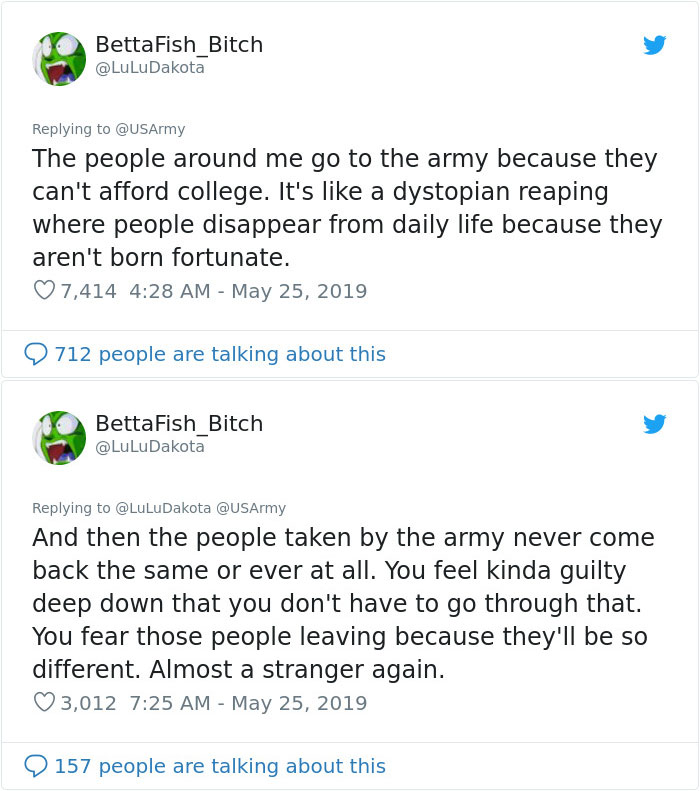Click the BettaFish_Bitch name on the 3,012-like tweet
This screenshot has width=700, height=791.
179,423
